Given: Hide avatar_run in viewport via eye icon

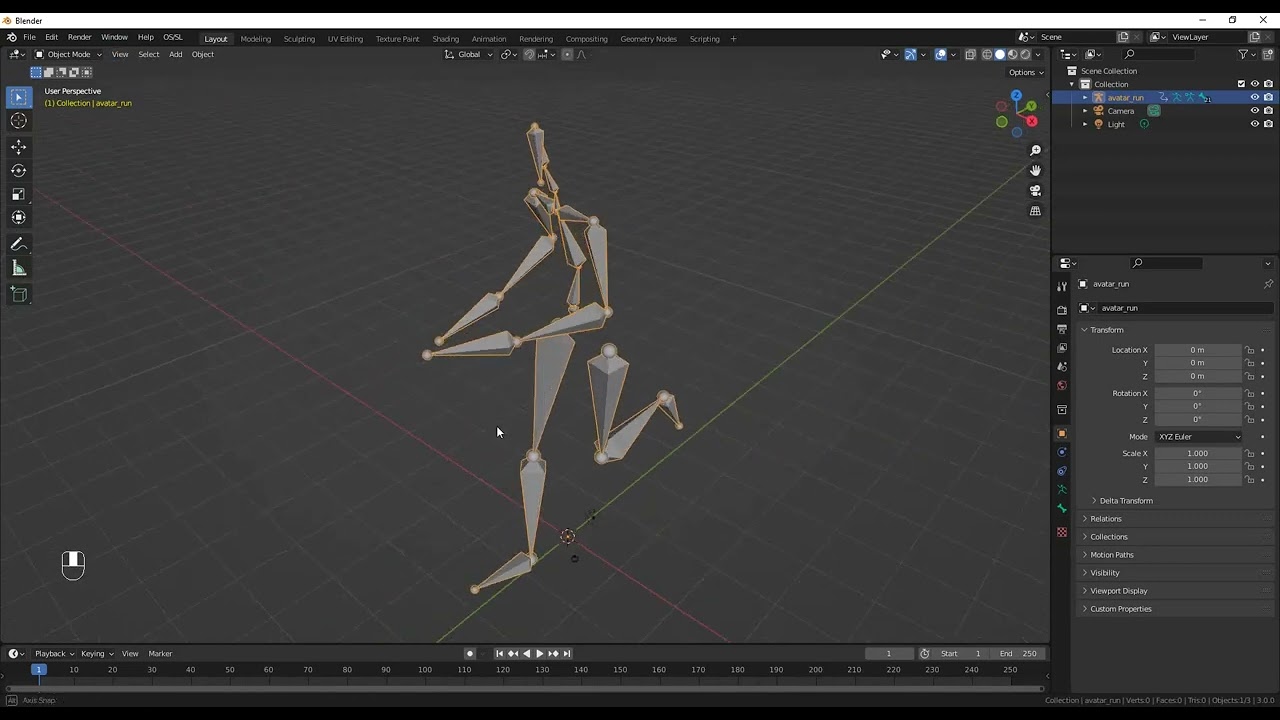Looking at the screenshot, I should (x=1255, y=98).
